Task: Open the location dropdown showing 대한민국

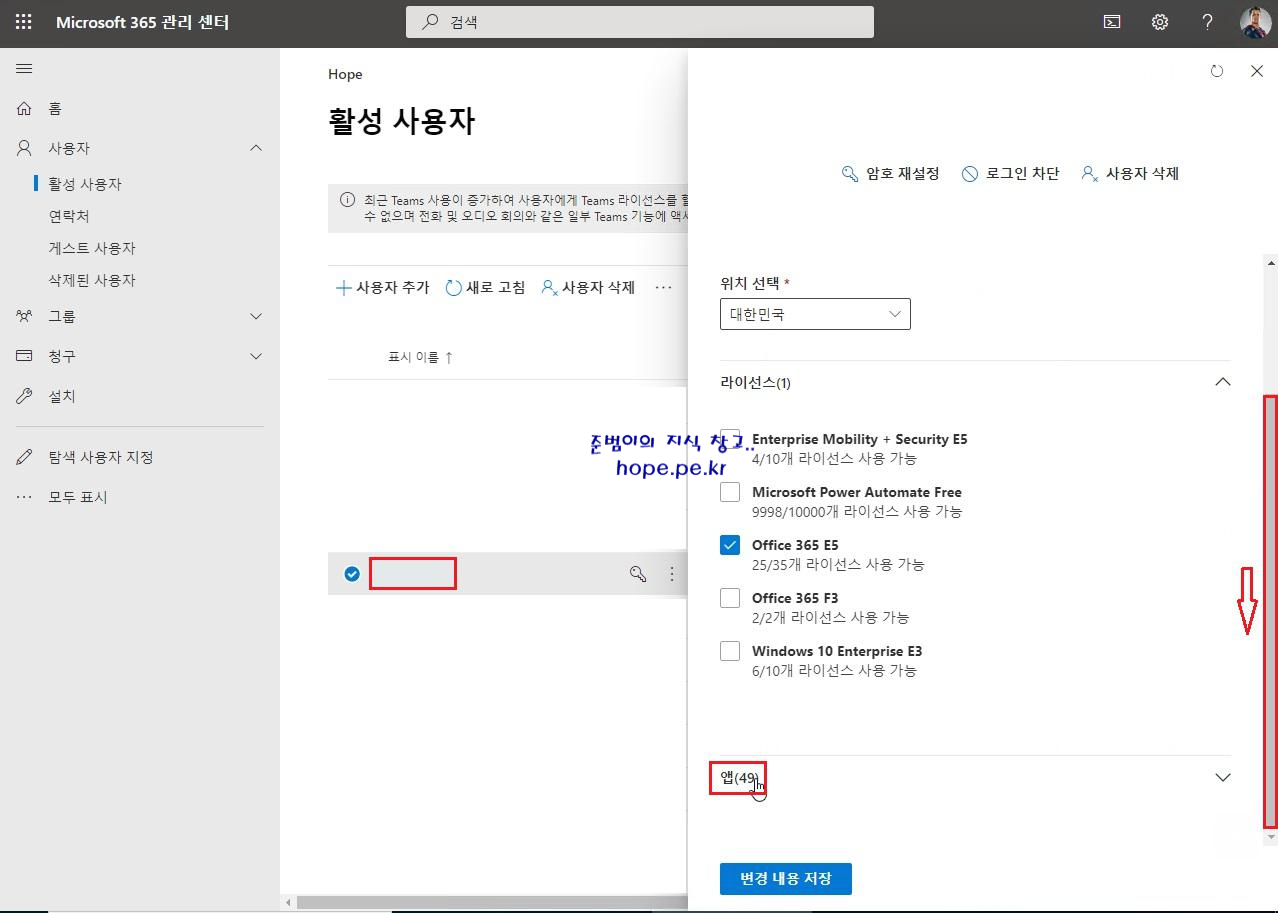Action: coord(815,314)
